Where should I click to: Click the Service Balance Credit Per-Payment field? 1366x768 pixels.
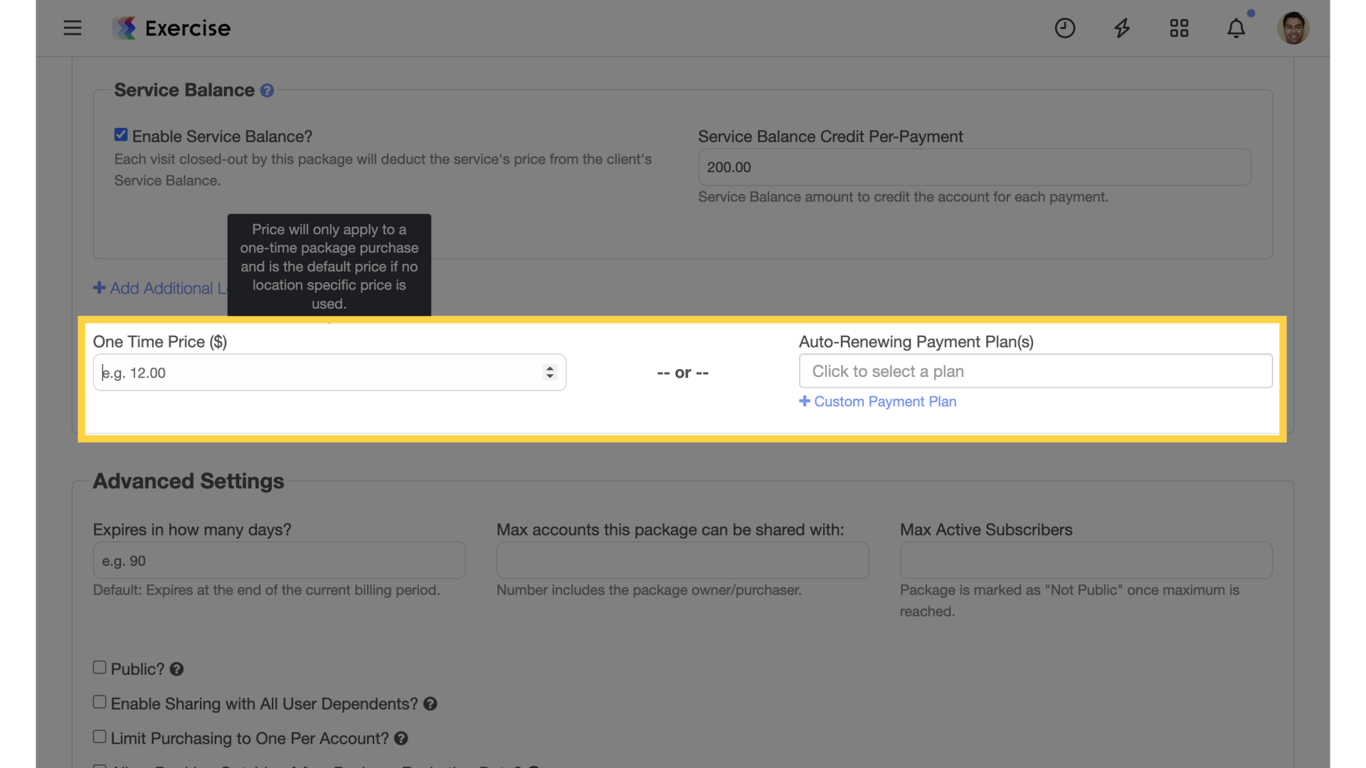coord(975,166)
